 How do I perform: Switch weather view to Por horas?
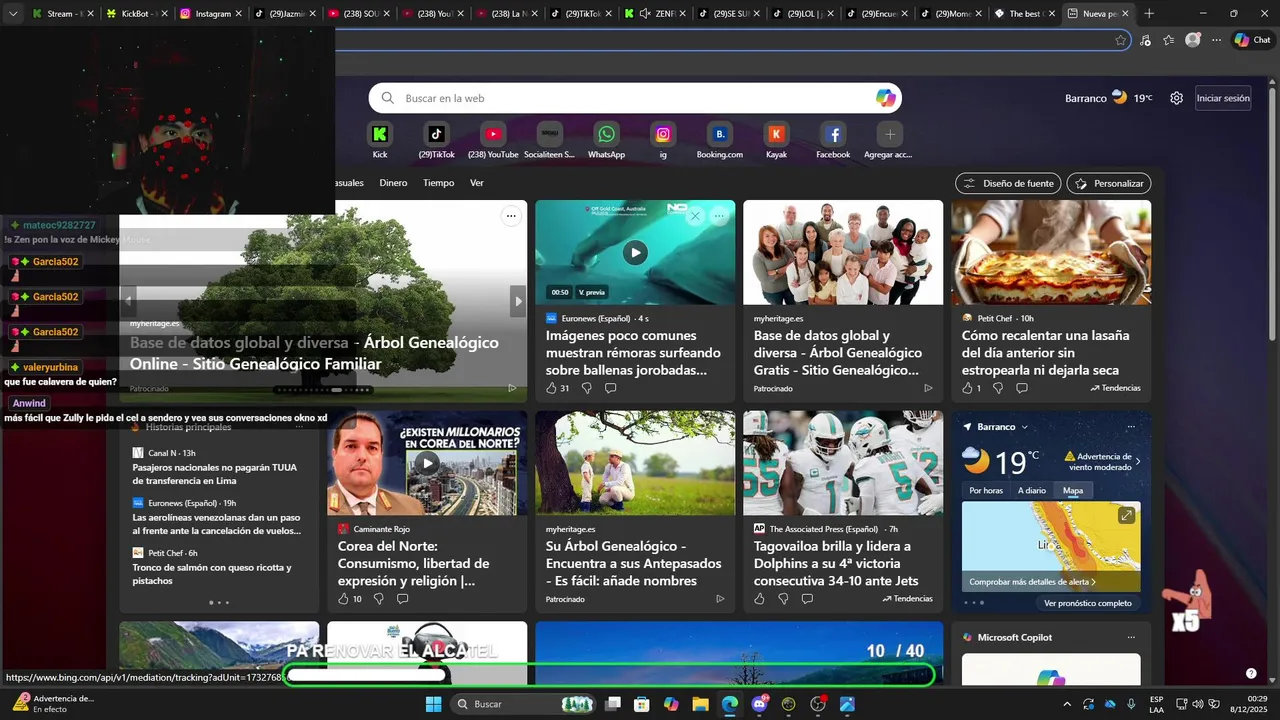coord(986,491)
